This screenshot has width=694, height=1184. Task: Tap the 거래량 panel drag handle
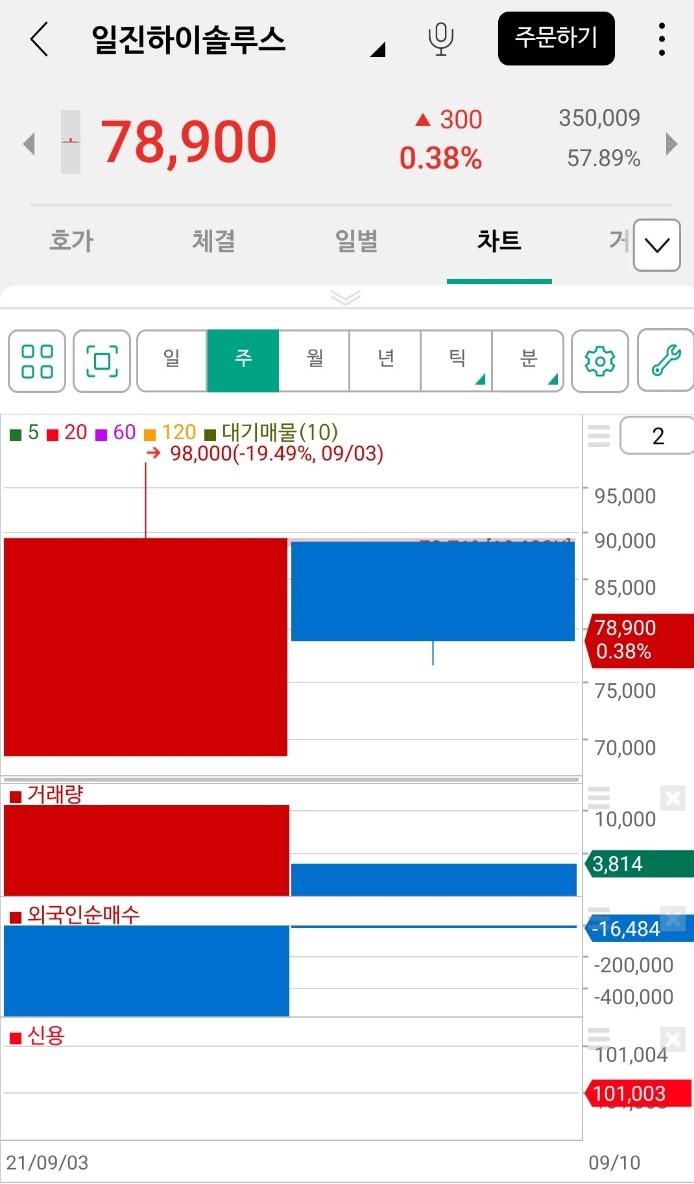pyautogui.click(x=598, y=797)
